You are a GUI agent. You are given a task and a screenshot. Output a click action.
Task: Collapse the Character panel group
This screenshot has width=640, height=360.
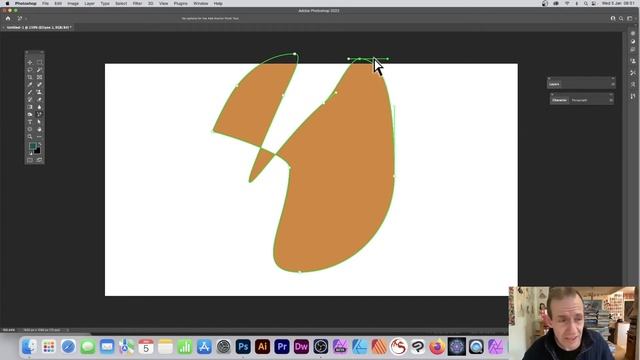pyautogui.click(x=611, y=94)
